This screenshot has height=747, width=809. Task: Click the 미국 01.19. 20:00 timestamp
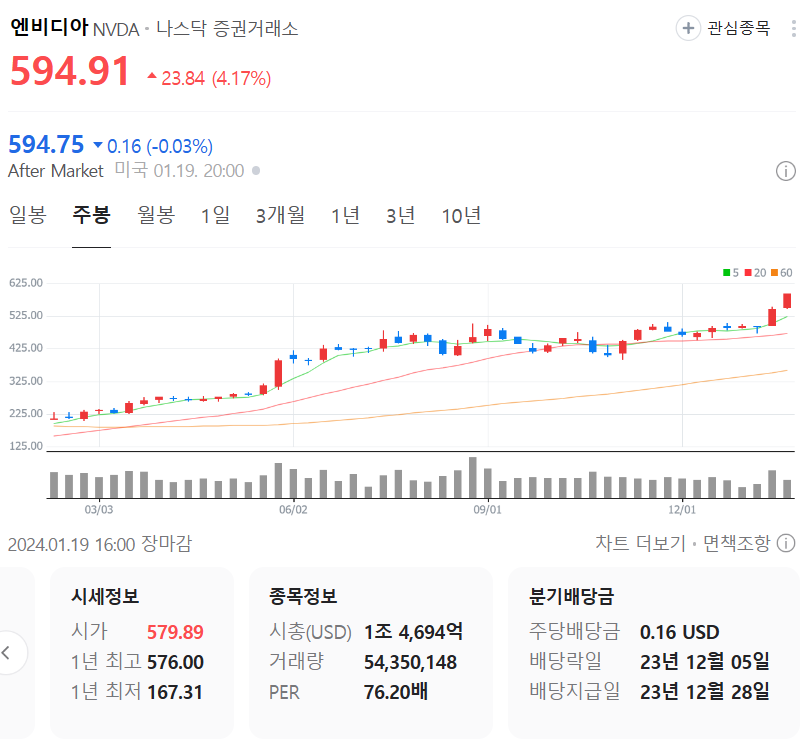coord(180,171)
